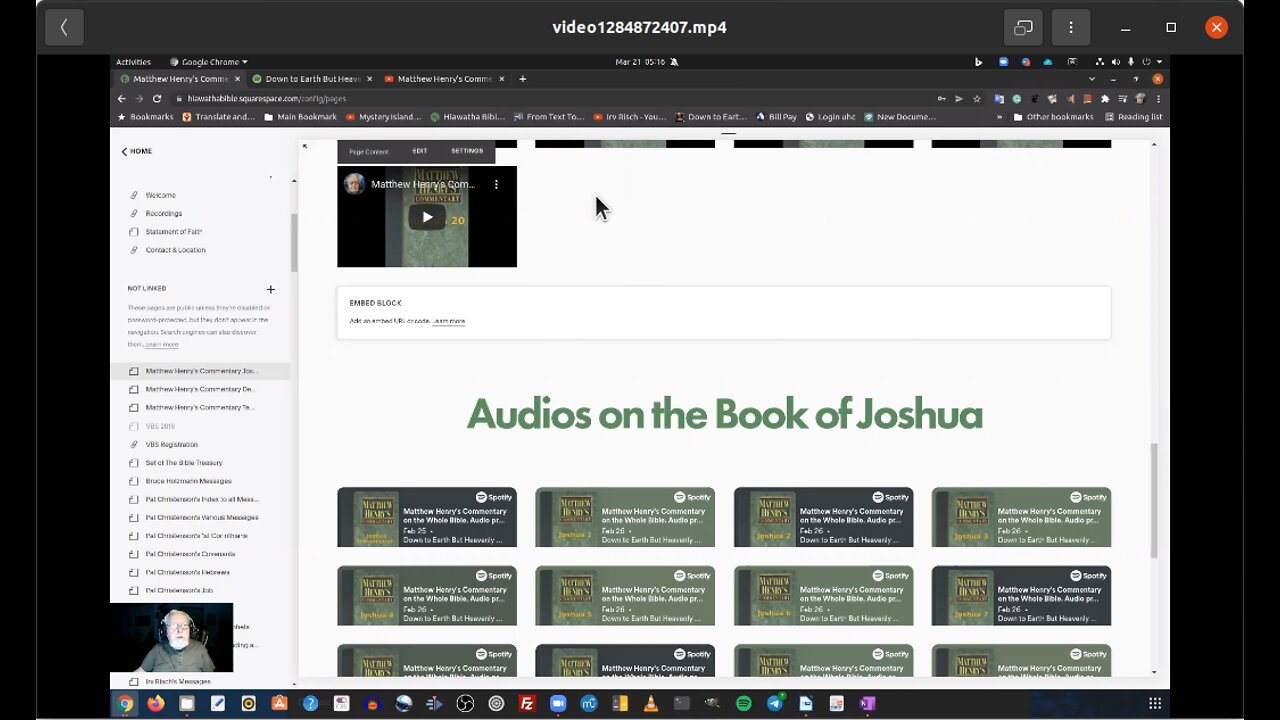
Task: Reload the page in Chrome
Action: (x=157, y=99)
